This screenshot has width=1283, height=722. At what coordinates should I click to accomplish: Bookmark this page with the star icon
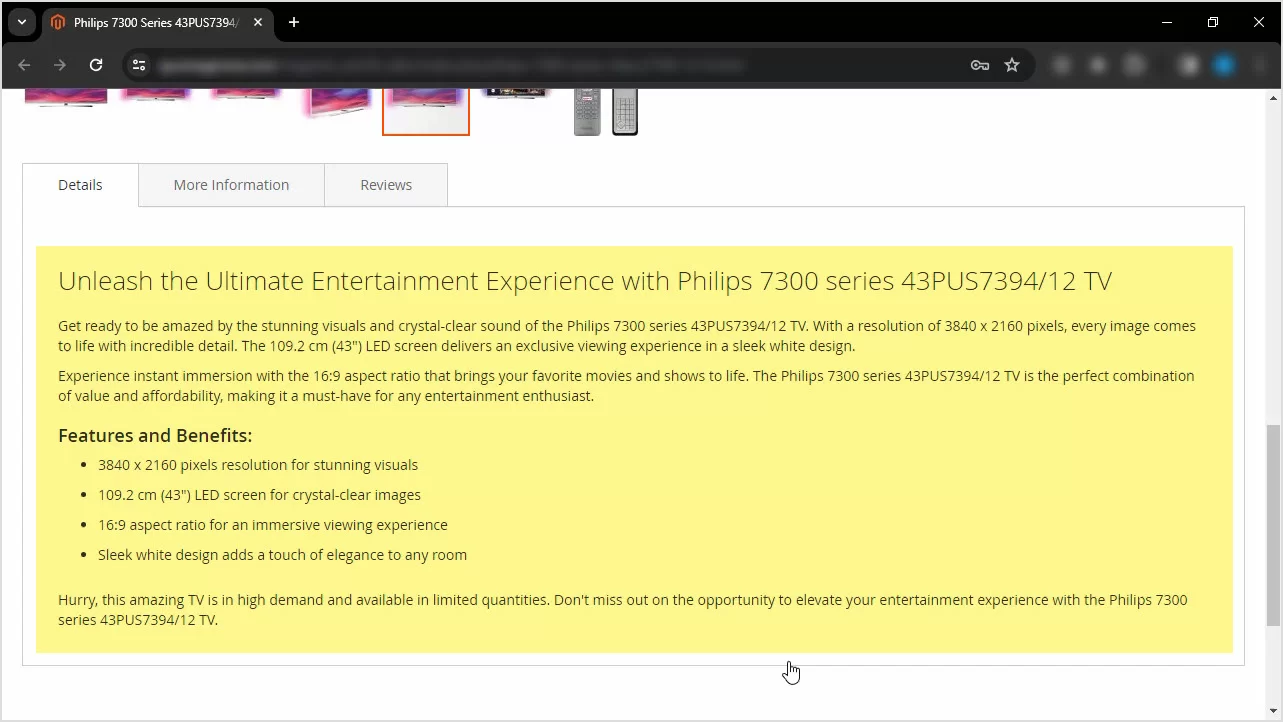tap(1012, 65)
